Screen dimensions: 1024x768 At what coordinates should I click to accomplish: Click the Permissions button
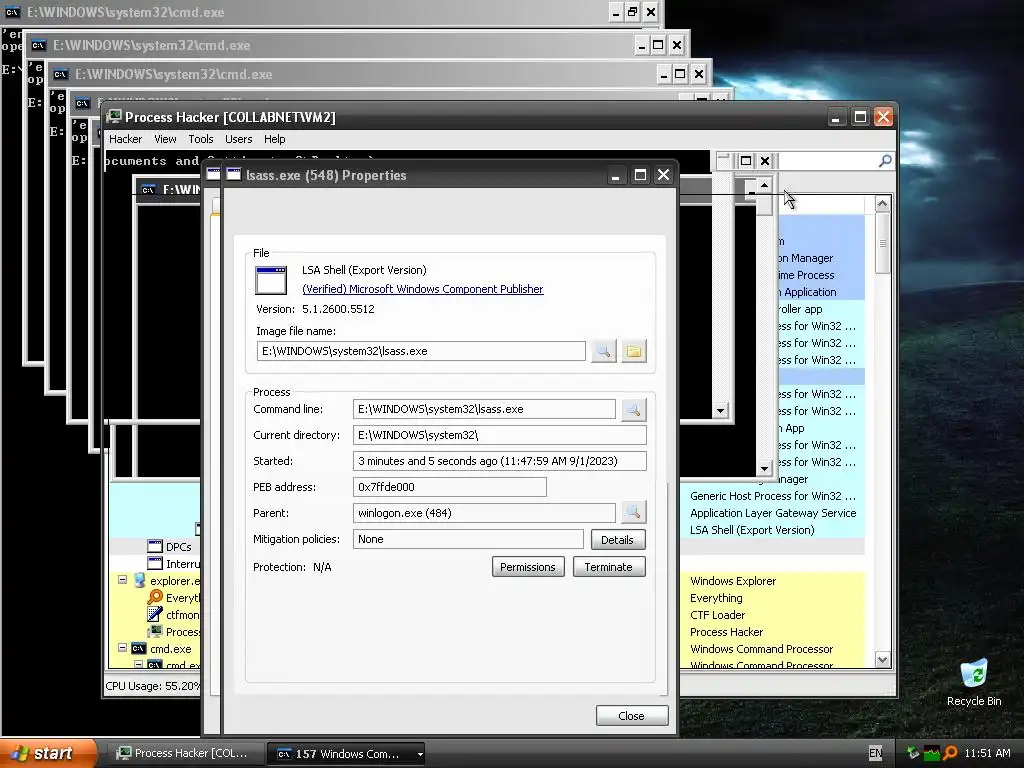point(528,567)
